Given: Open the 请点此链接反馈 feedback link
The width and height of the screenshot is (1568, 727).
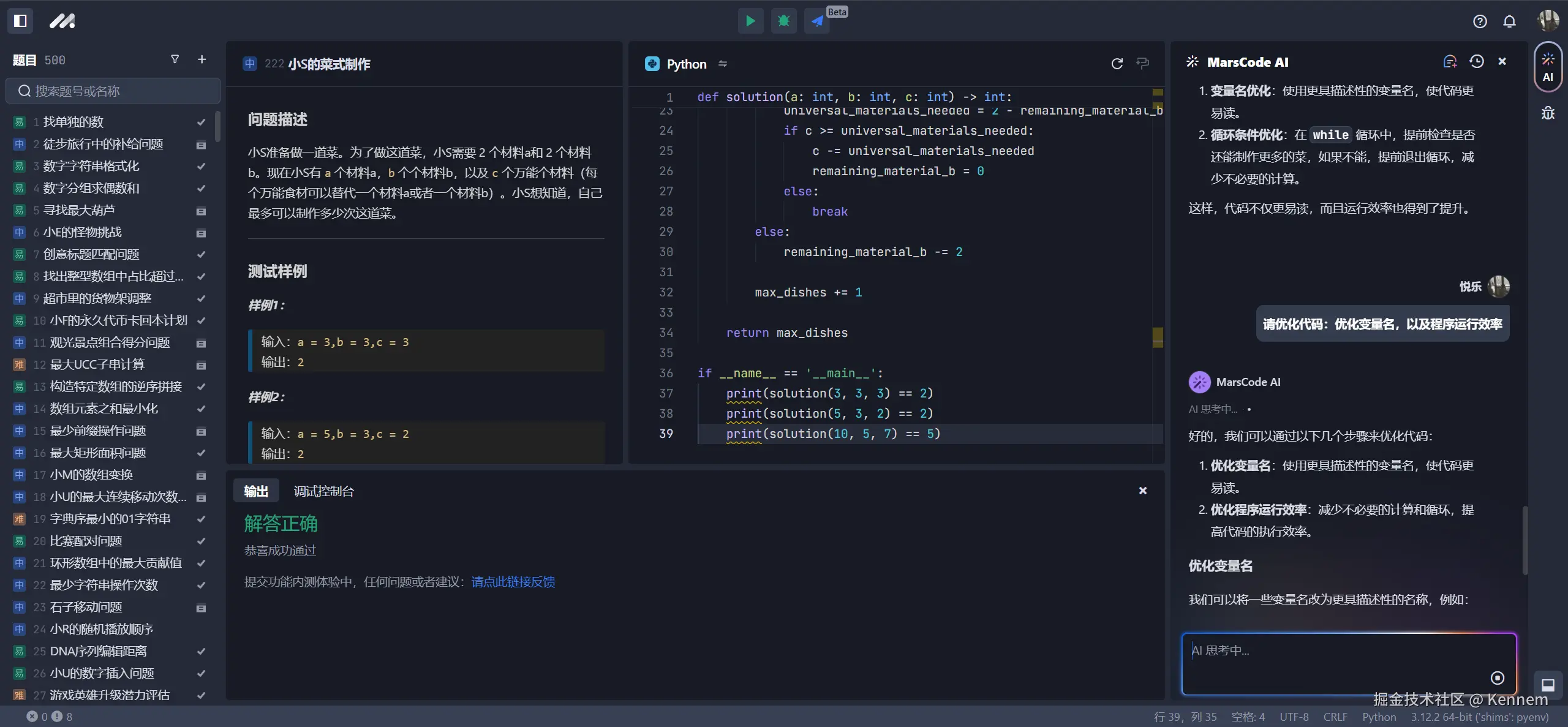Looking at the screenshot, I should pos(513,582).
